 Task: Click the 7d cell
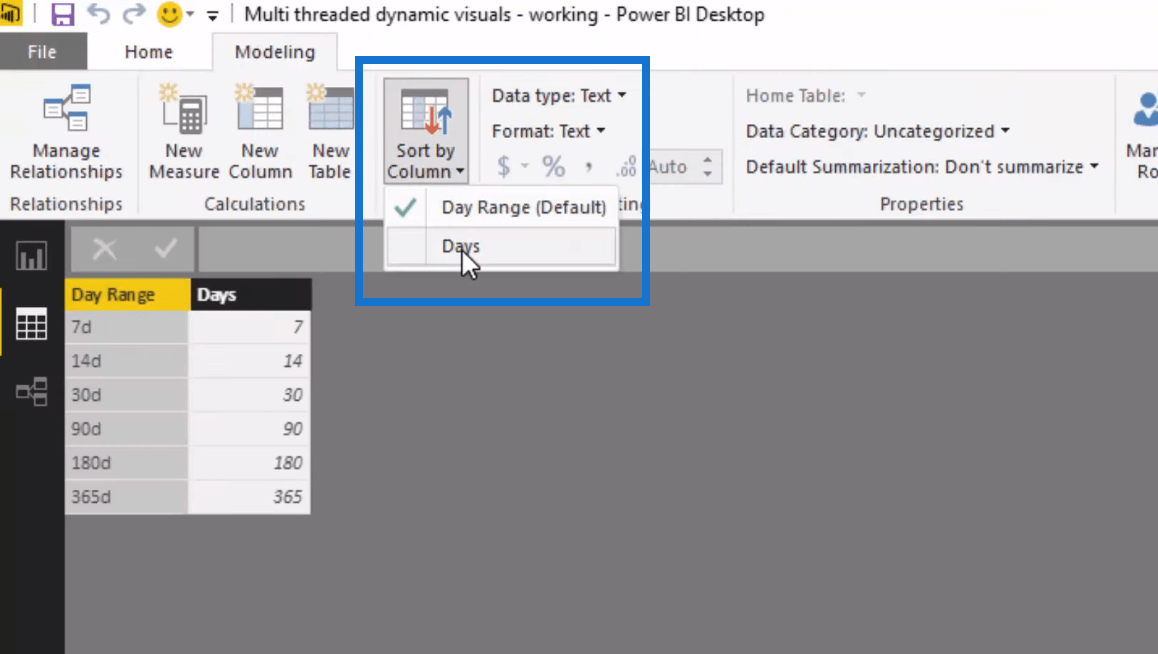pos(126,327)
